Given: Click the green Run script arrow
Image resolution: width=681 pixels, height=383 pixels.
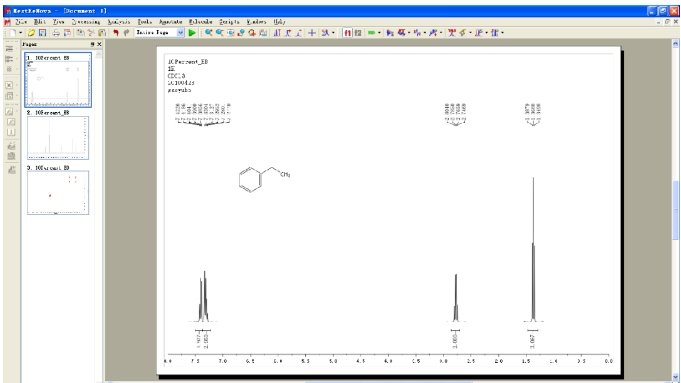Looking at the screenshot, I should click(x=192, y=33).
